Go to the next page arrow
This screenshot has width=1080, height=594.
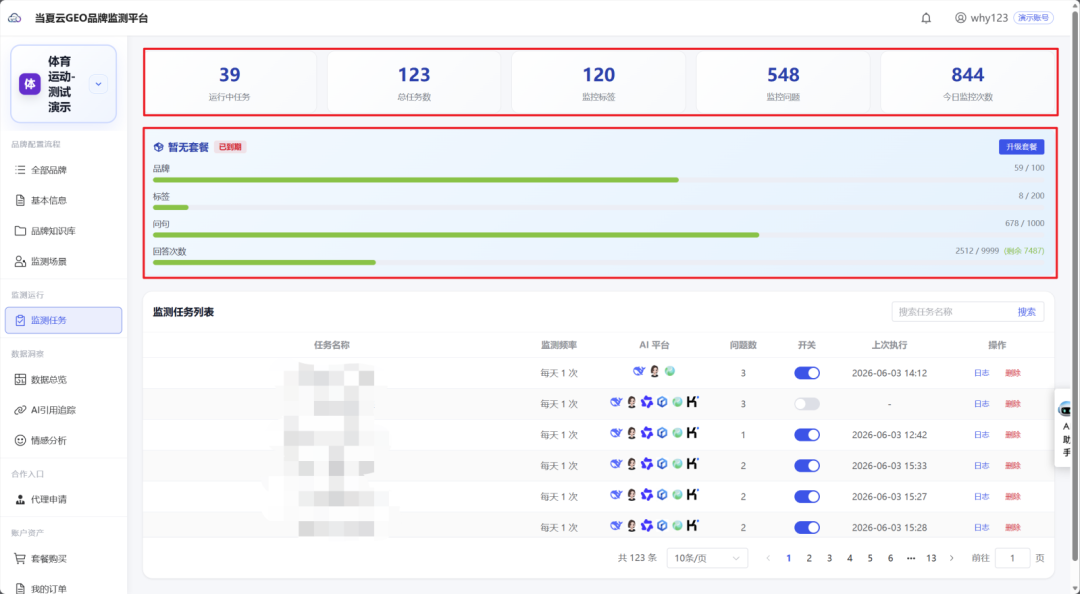(x=952, y=558)
